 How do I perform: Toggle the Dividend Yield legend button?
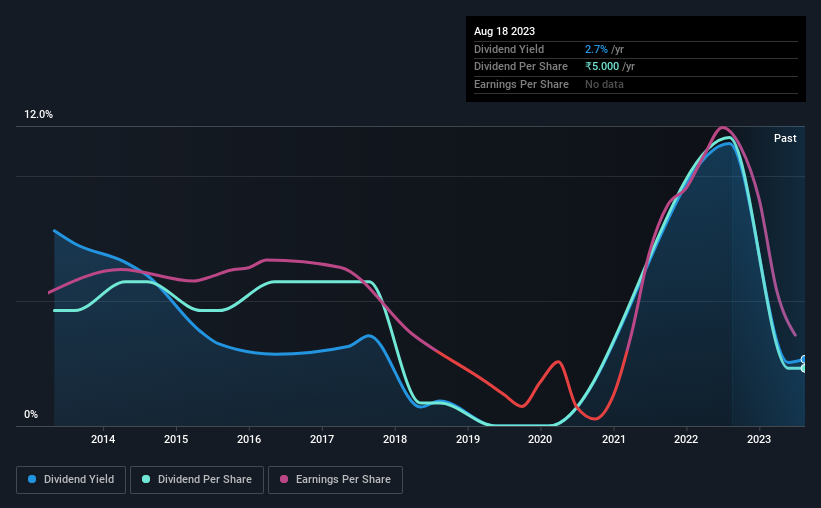pos(71,480)
